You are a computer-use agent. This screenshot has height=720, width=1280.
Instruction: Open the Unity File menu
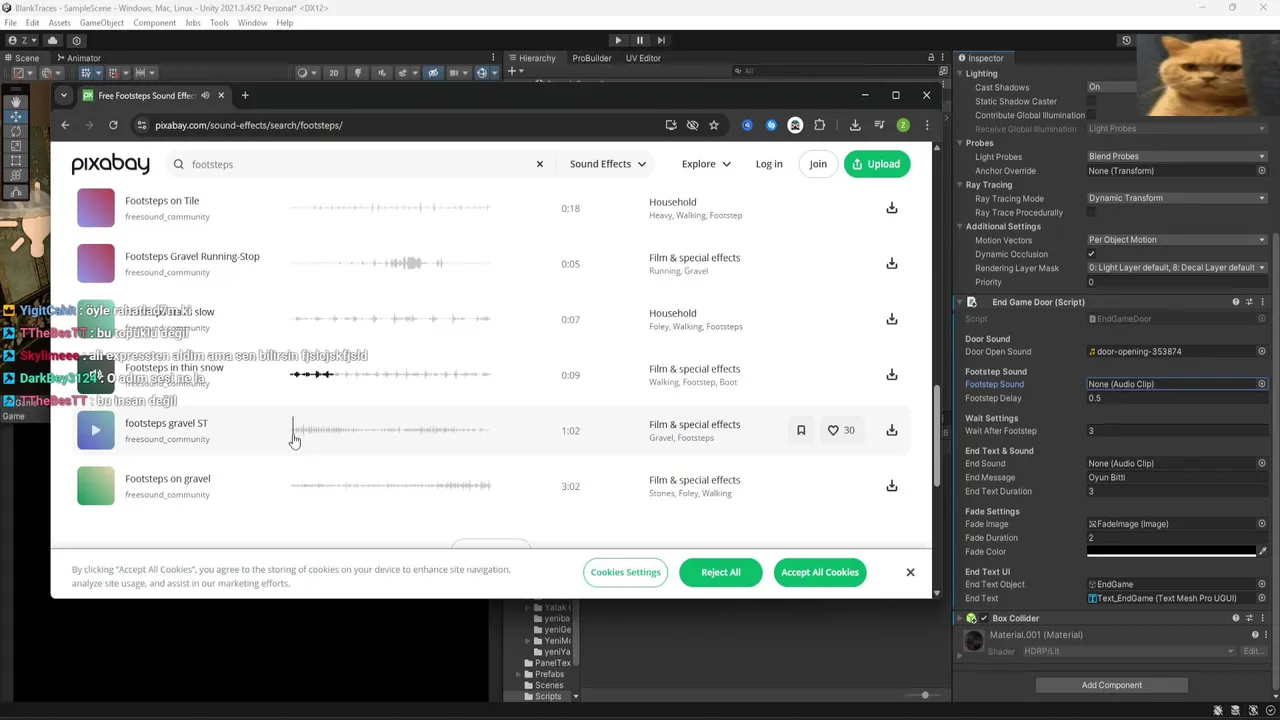tap(11, 23)
